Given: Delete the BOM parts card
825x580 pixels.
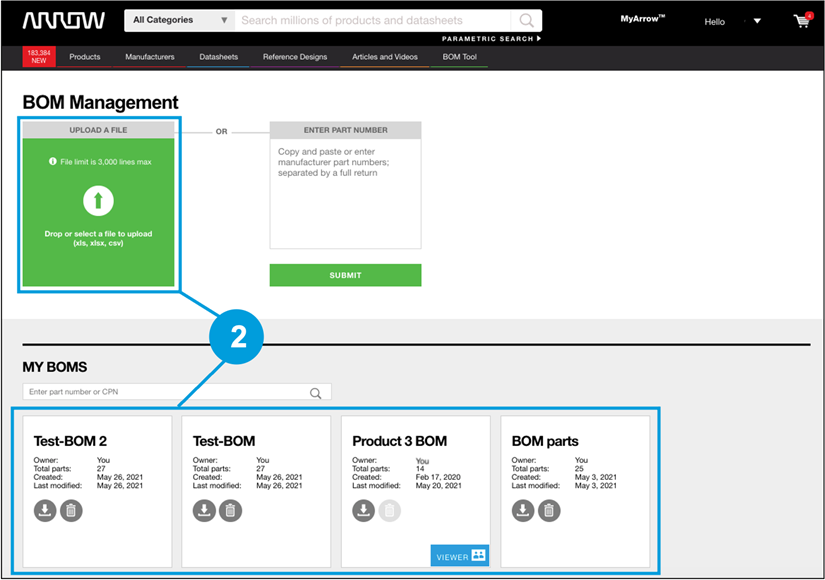Looking at the screenshot, I should (549, 511).
